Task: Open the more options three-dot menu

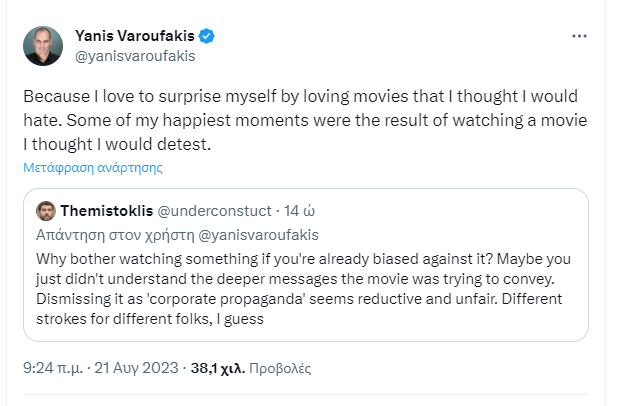Action: click(579, 36)
